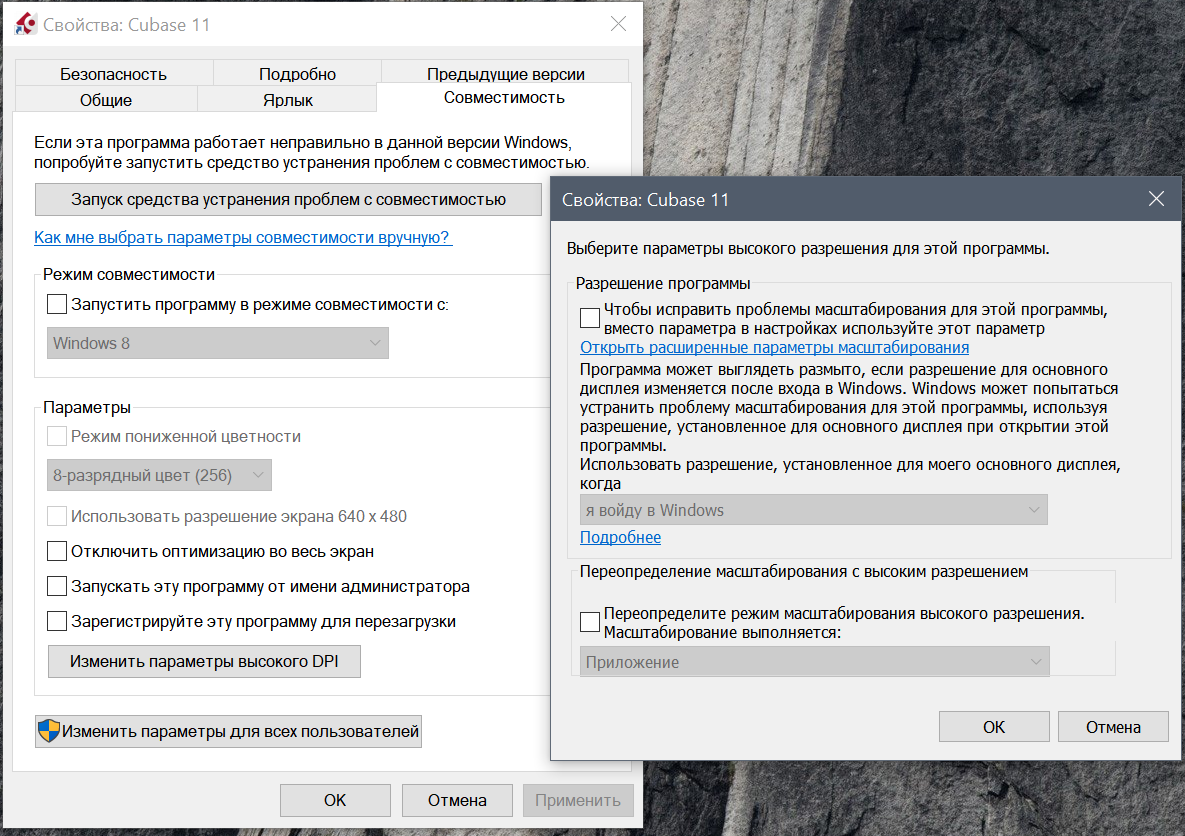Check the high DPI scaling override checkbox

tap(590, 622)
